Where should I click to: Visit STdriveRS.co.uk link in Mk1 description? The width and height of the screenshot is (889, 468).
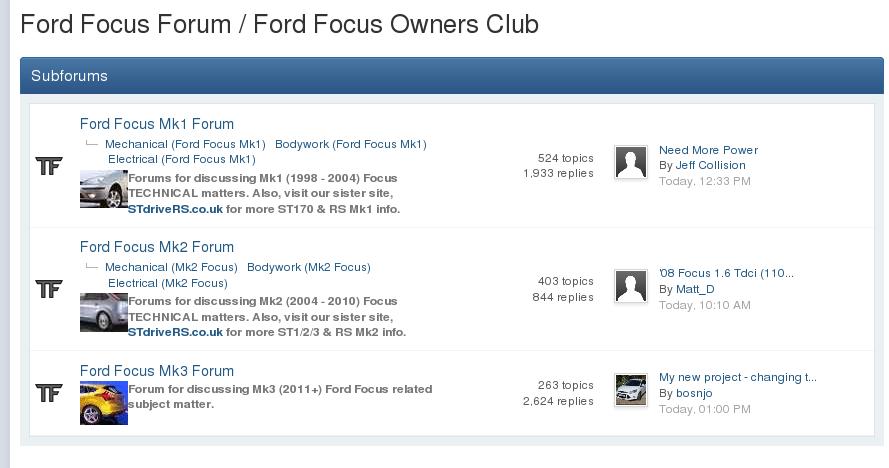pyautogui.click(x=175, y=209)
